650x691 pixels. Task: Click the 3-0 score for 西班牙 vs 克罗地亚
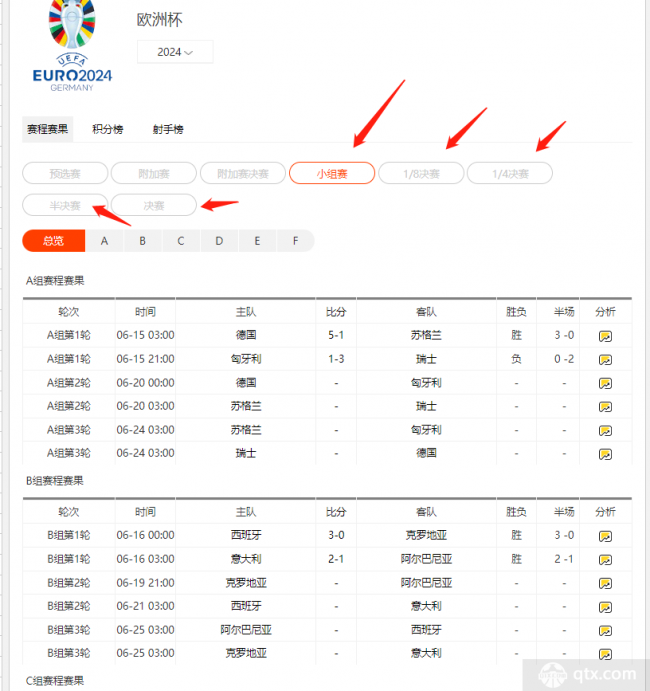pyautogui.click(x=336, y=535)
